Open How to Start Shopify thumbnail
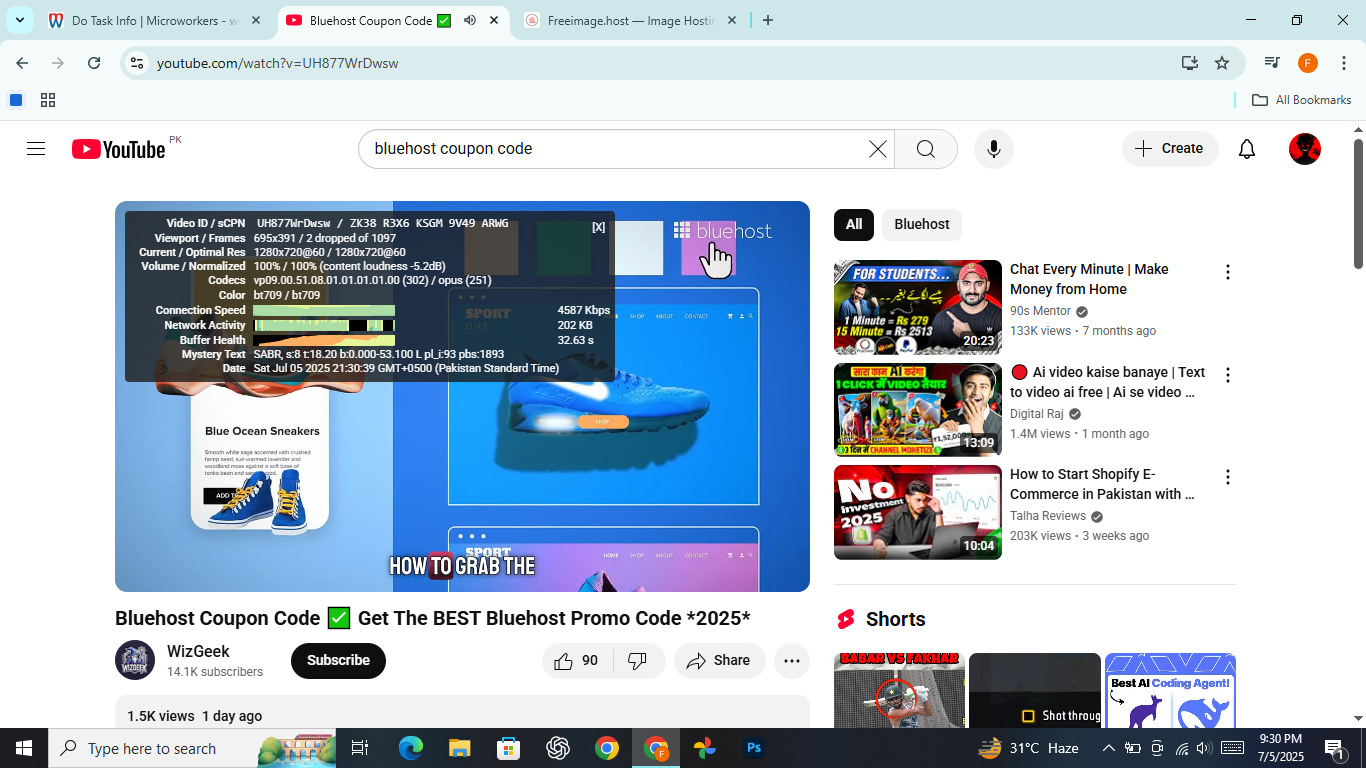Screen dimensions: 1366x768 pos(918,512)
